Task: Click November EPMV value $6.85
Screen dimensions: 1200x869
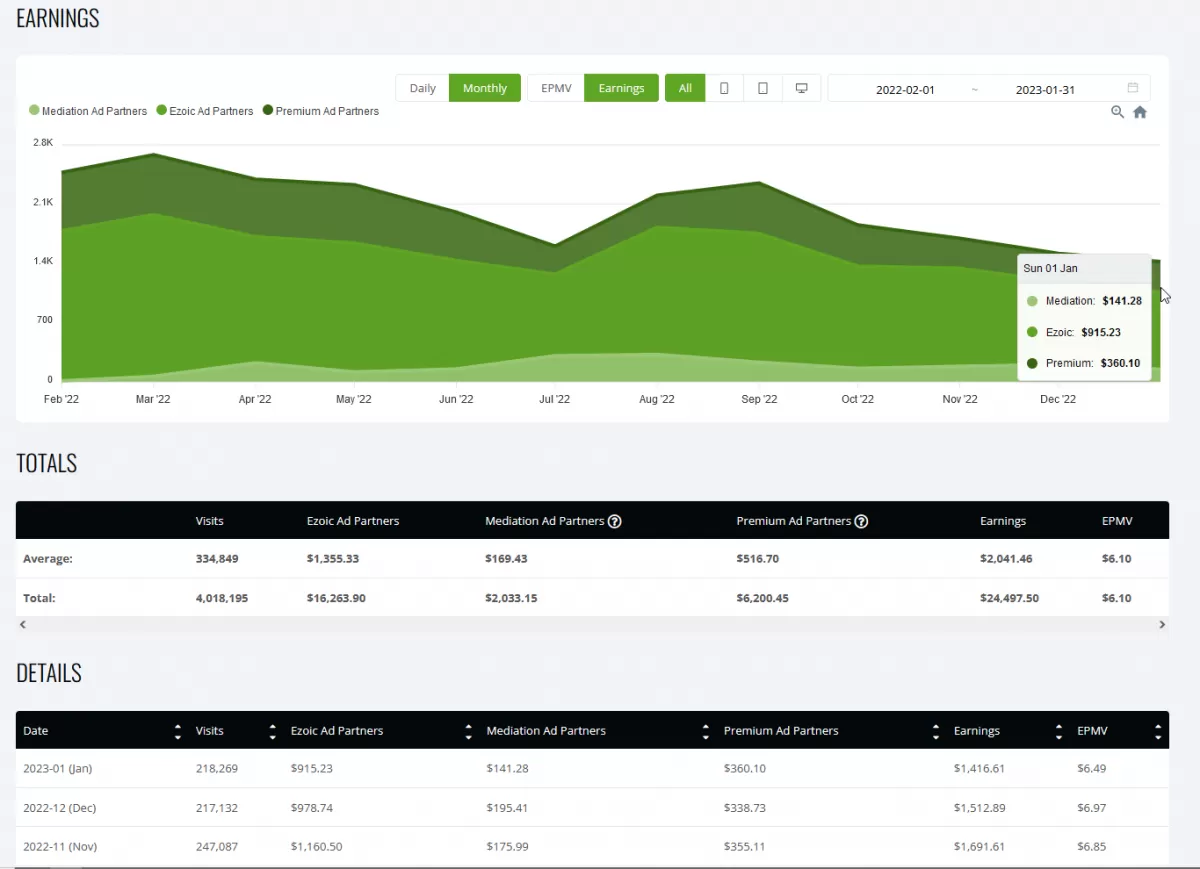Action: tap(1092, 846)
